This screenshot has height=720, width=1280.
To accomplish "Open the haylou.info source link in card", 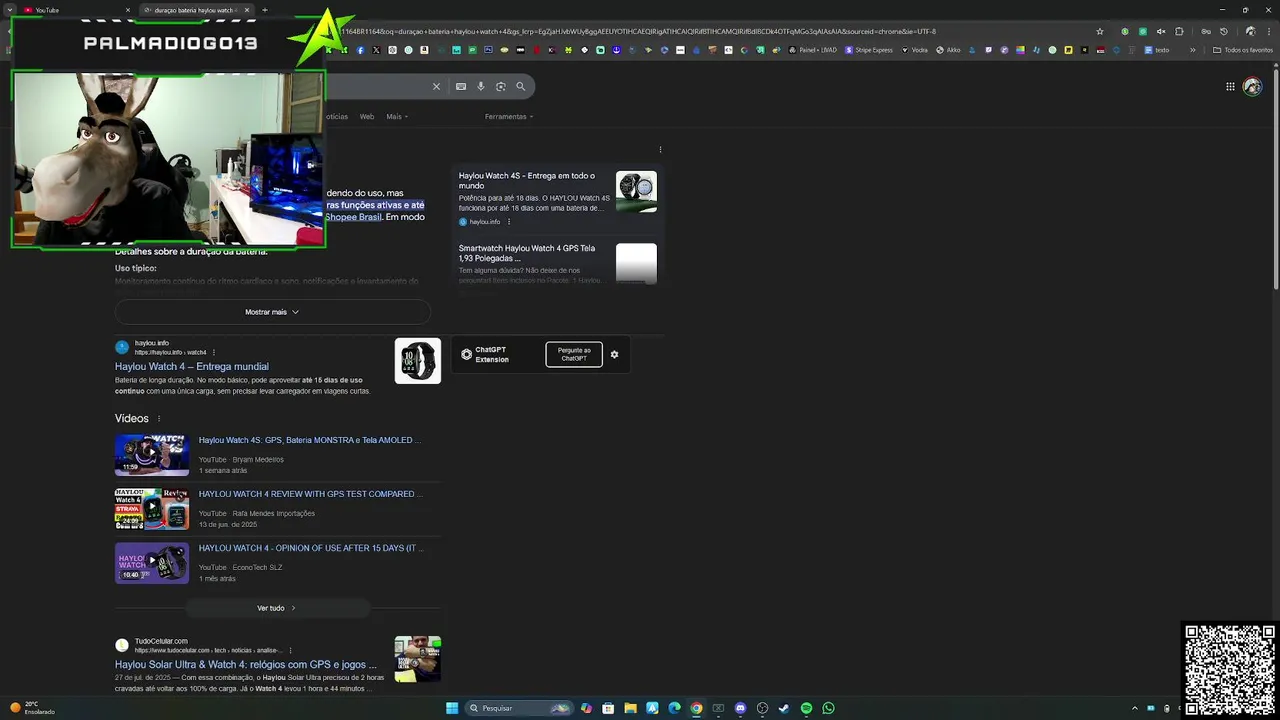I will point(479,222).
